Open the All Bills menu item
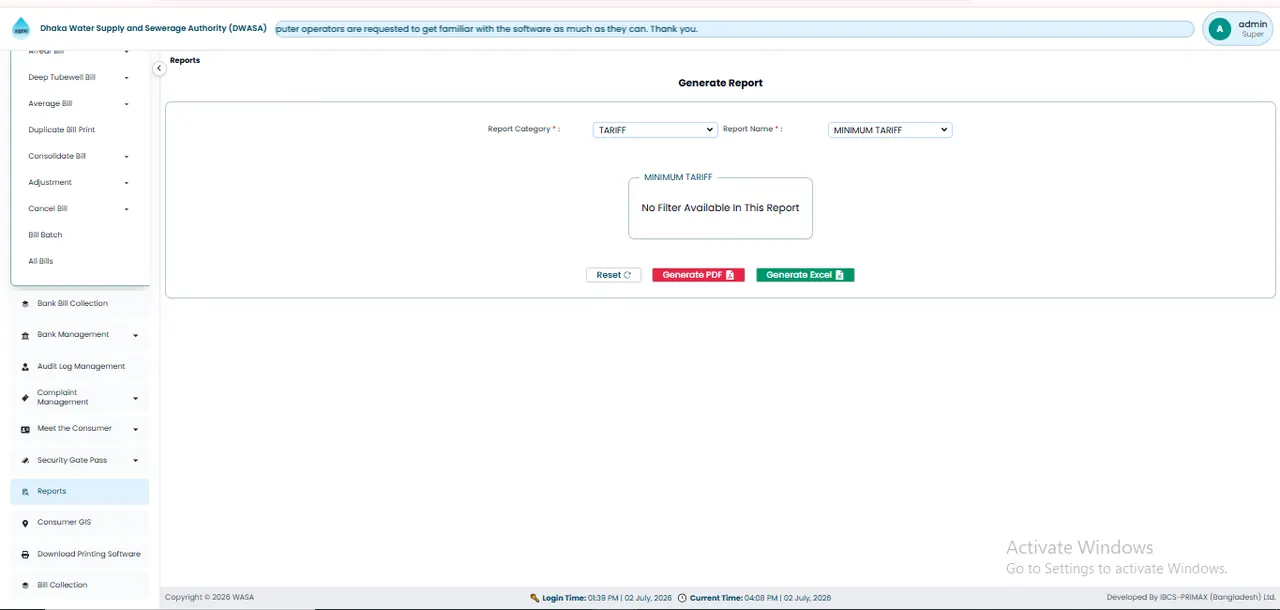 [41, 261]
